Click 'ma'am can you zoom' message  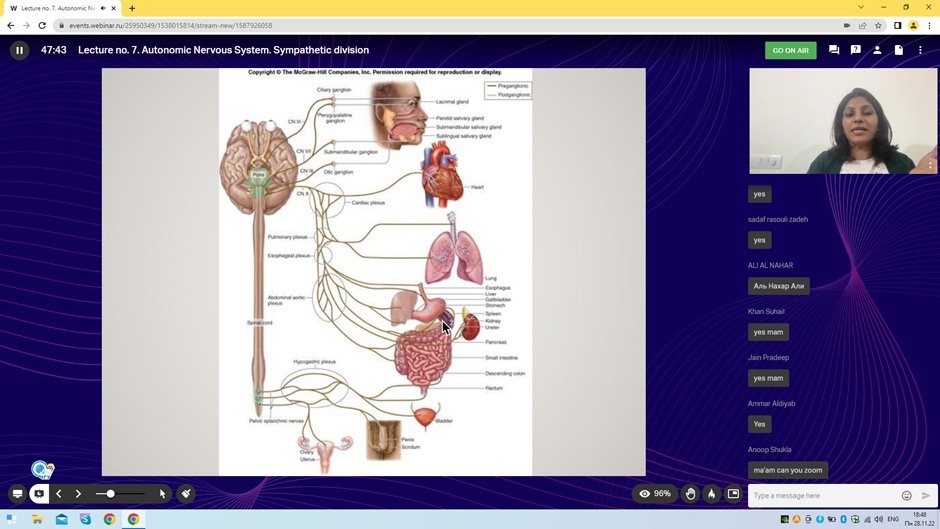pos(788,470)
